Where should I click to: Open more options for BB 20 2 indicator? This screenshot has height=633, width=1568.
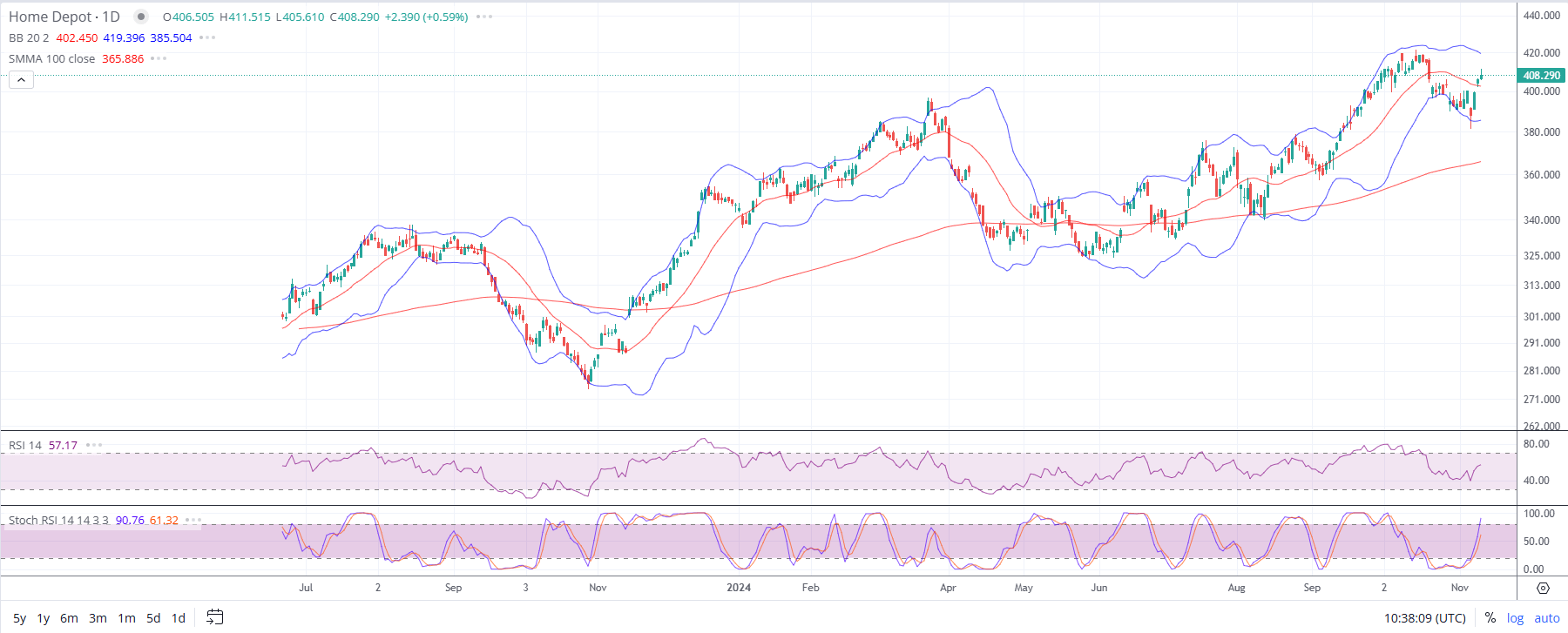[207, 37]
